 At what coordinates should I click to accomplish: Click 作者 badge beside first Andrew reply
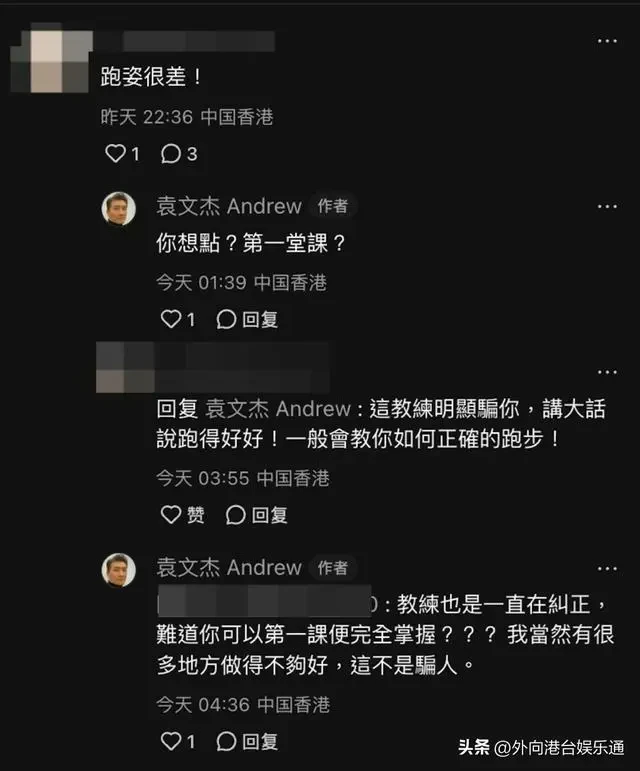pos(333,206)
